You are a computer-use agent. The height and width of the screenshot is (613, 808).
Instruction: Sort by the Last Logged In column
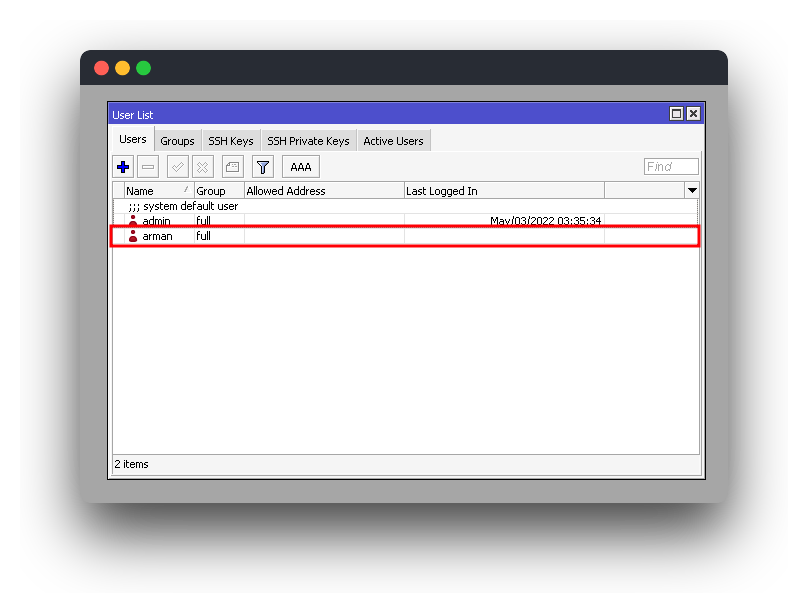click(503, 191)
